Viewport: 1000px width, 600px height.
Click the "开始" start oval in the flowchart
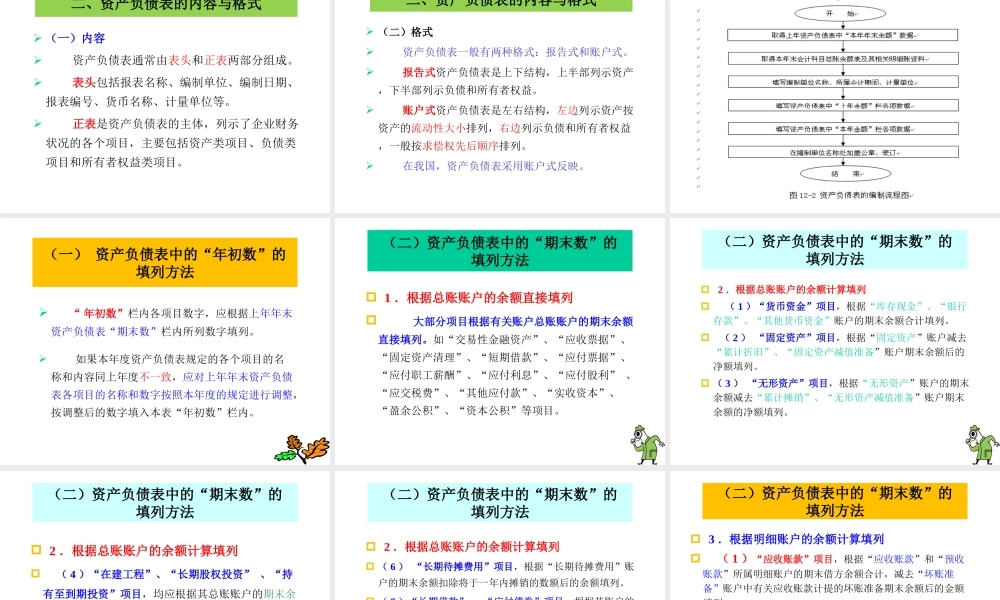tap(840, 13)
